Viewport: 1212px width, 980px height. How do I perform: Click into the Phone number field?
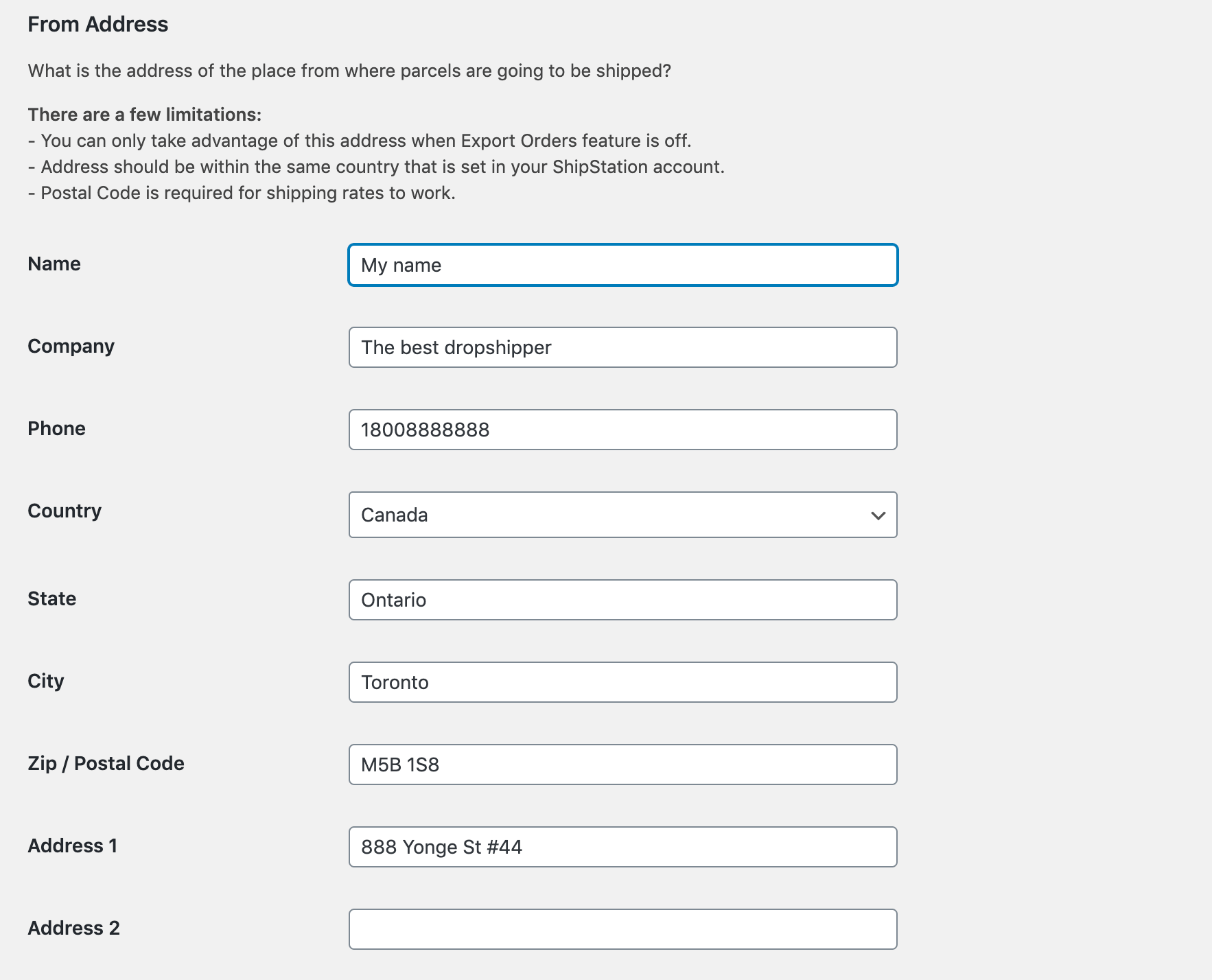(622, 430)
